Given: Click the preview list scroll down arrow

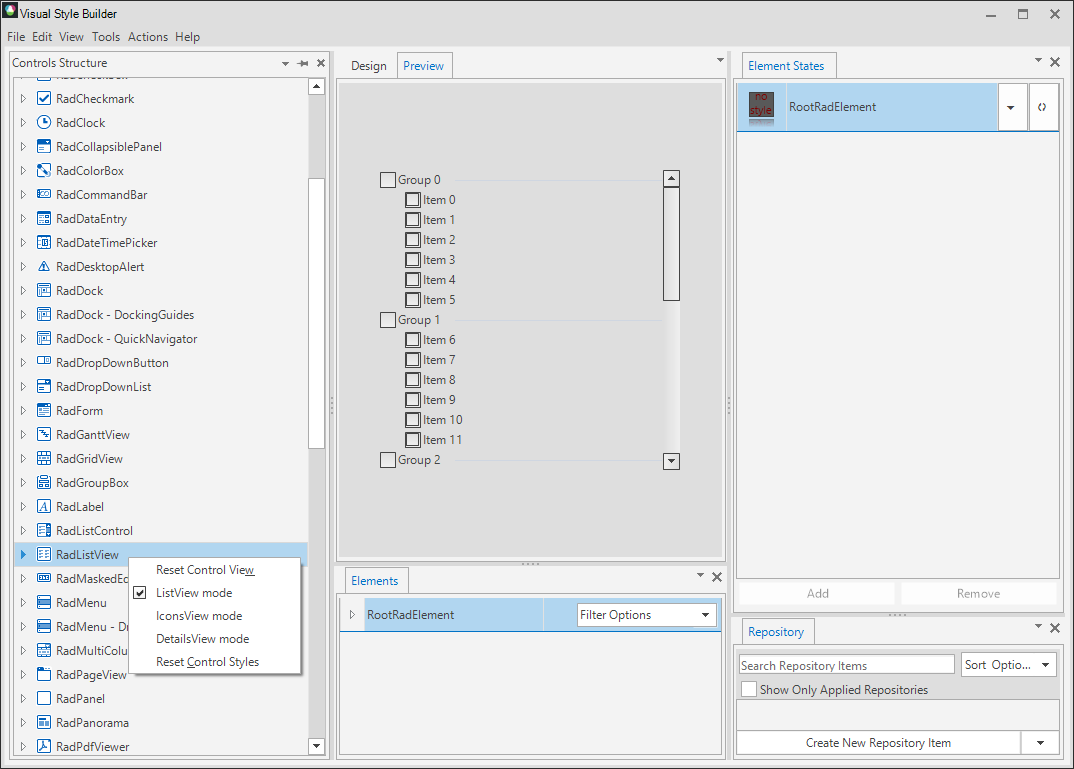Looking at the screenshot, I should [671, 461].
